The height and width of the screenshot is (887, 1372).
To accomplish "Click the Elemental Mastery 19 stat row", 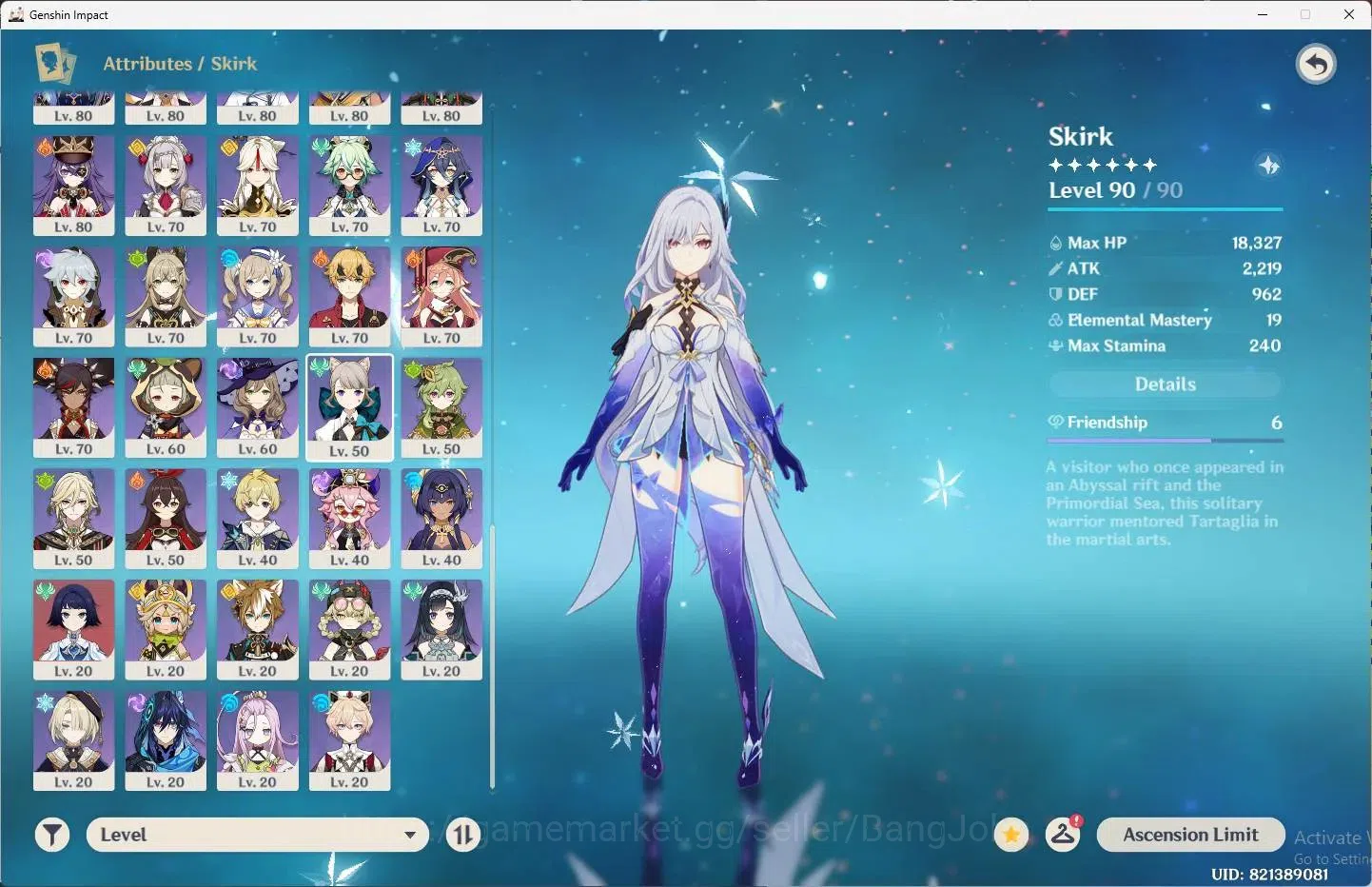I will click(x=1166, y=320).
